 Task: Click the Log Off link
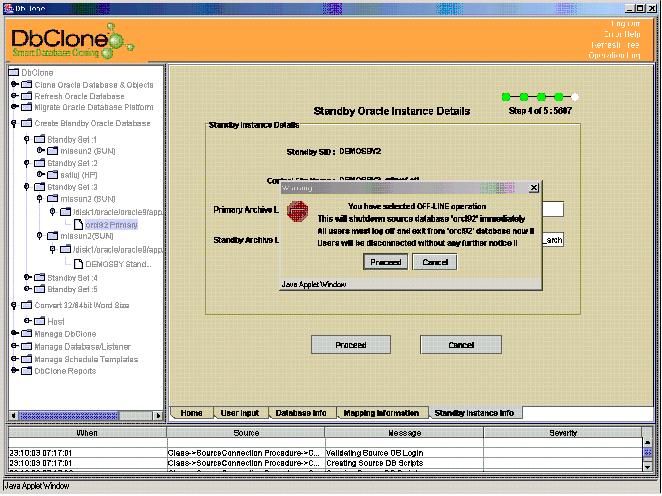625,24
